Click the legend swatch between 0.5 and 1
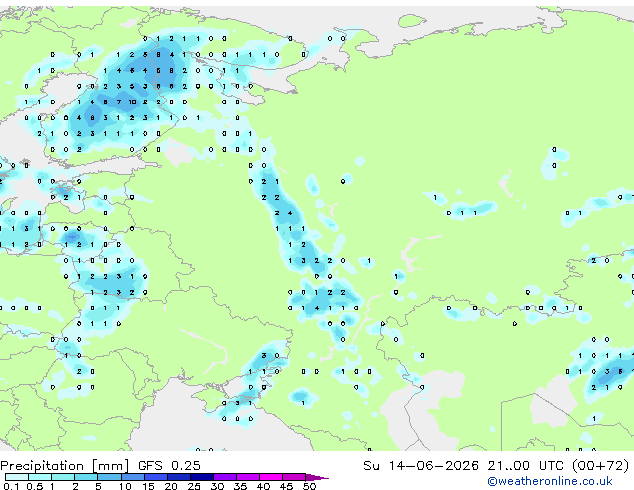The height and width of the screenshot is (490, 634). click(40, 477)
